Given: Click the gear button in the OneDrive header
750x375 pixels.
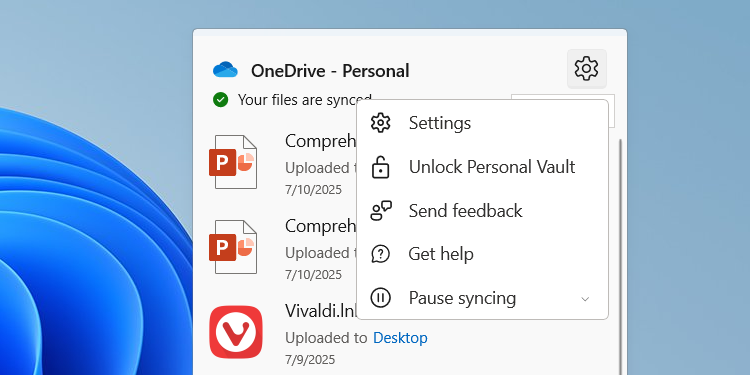Looking at the screenshot, I should [x=586, y=69].
